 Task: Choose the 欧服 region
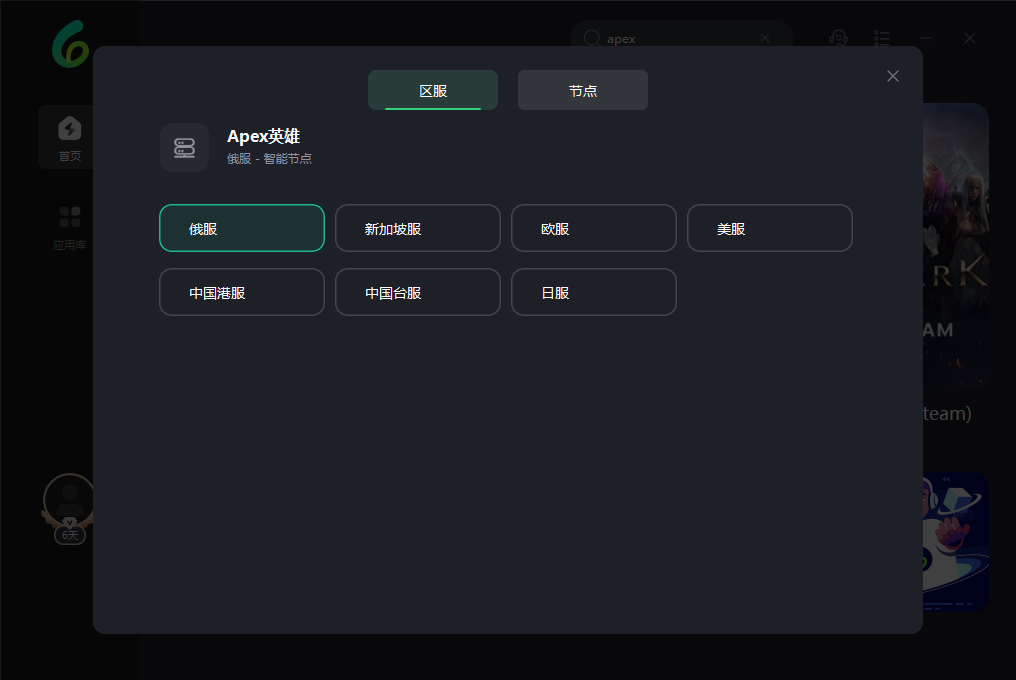[594, 228]
